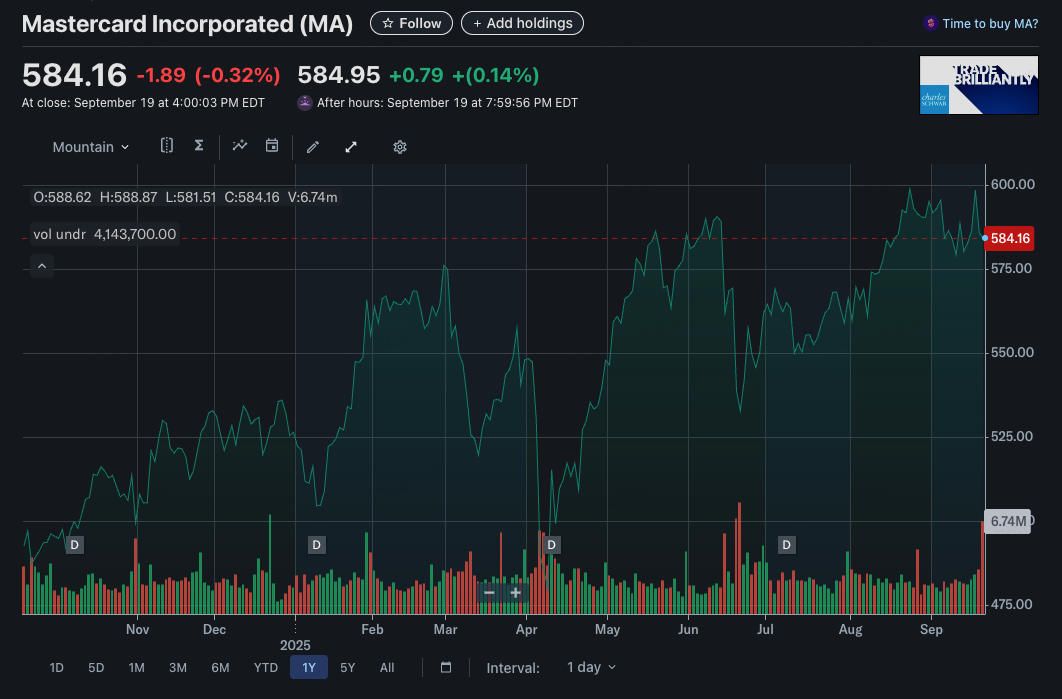This screenshot has height=699, width=1062.
Task: Select the 5Y time range
Action: point(347,667)
